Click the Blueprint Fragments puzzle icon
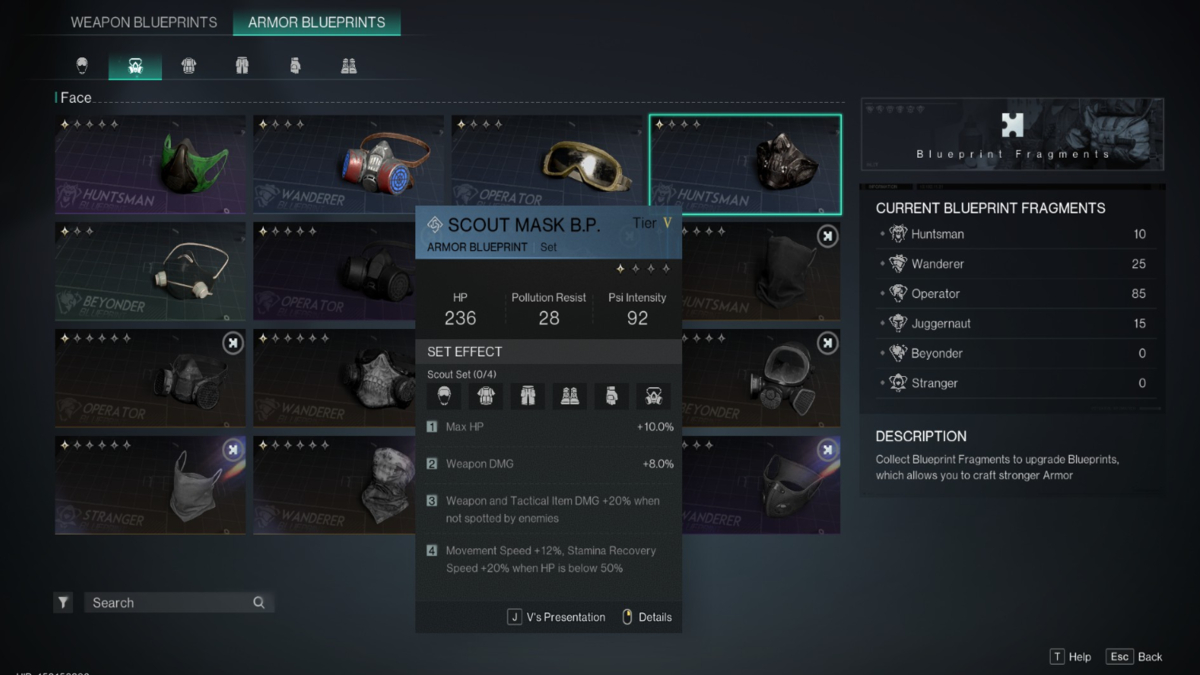 [x=1012, y=125]
